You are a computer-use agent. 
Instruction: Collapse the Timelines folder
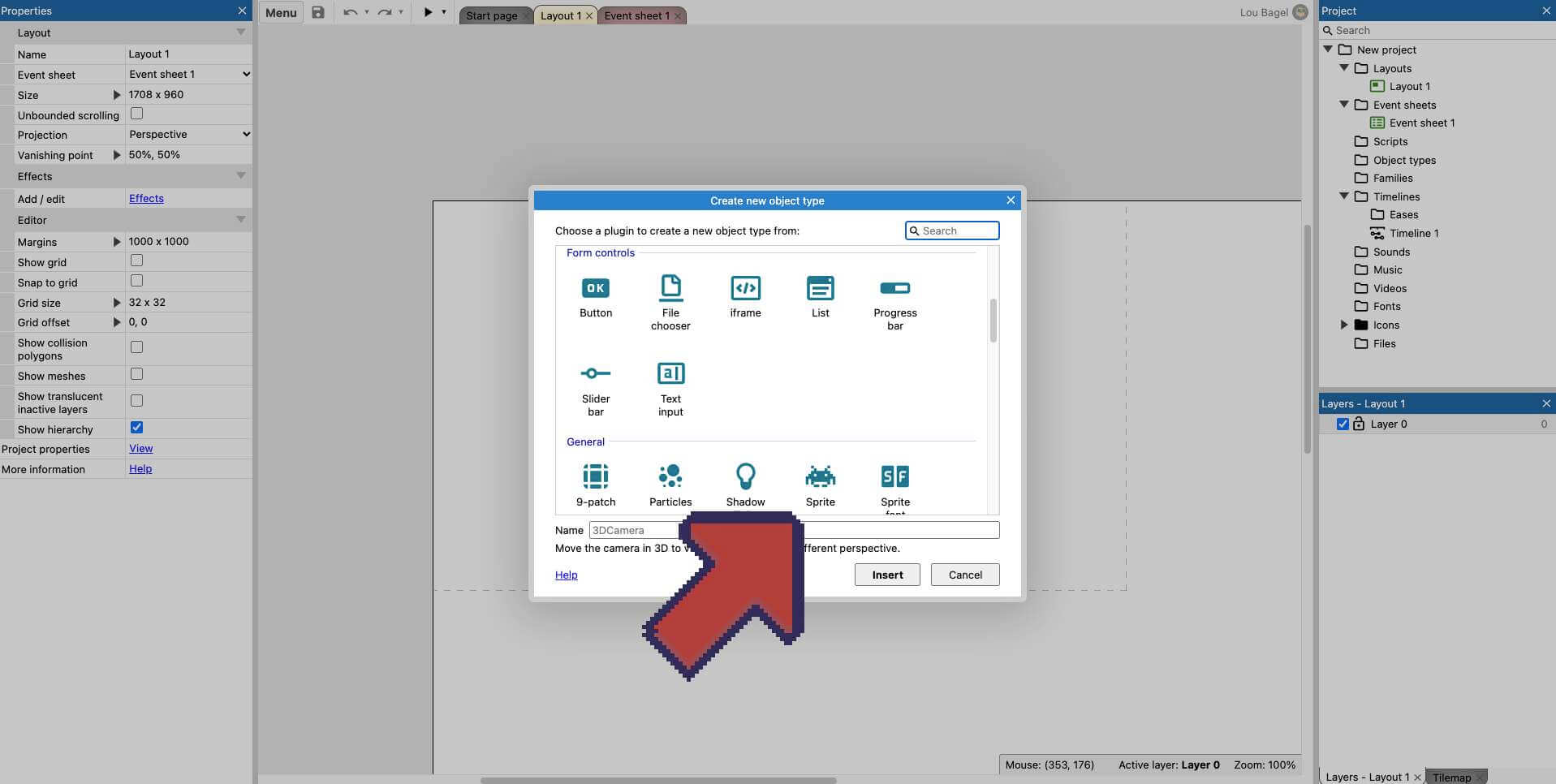(1344, 196)
